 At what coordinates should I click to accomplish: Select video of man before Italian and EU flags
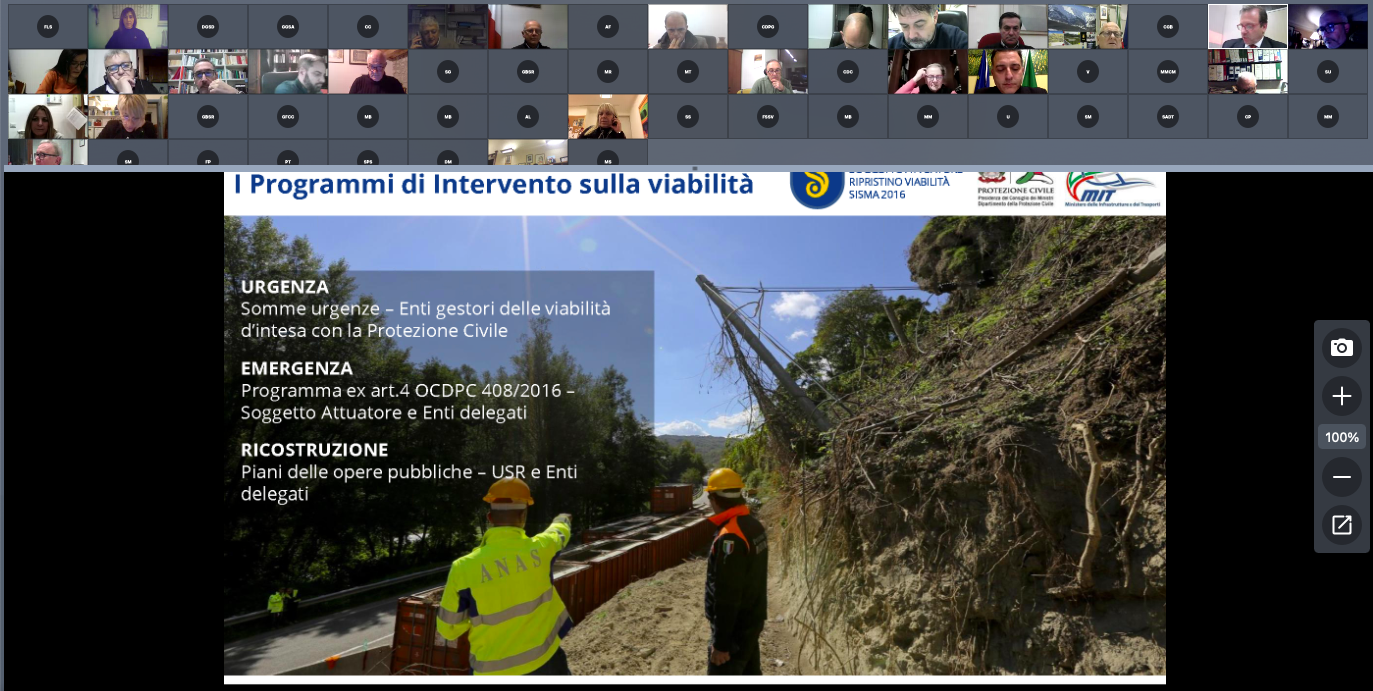pyautogui.click(x=1008, y=72)
